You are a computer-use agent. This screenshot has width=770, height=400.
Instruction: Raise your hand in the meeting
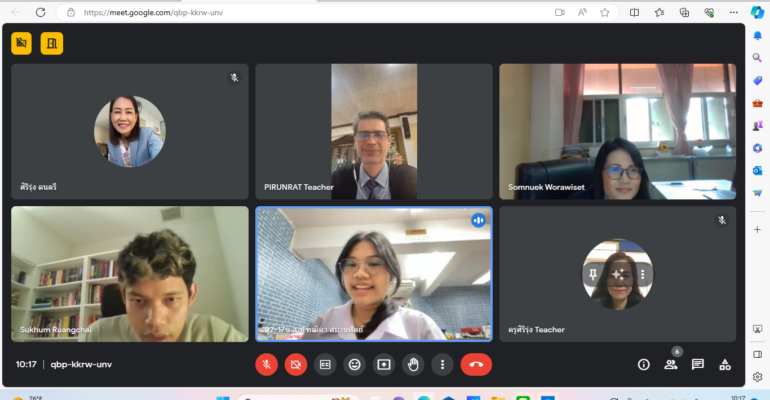(x=412, y=365)
